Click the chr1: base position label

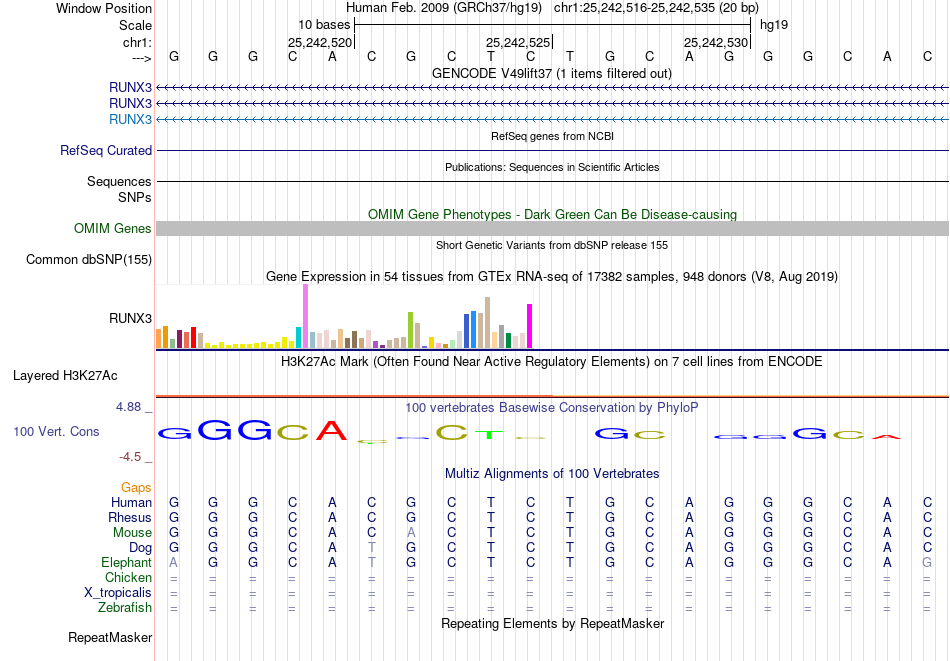click(137, 42)
